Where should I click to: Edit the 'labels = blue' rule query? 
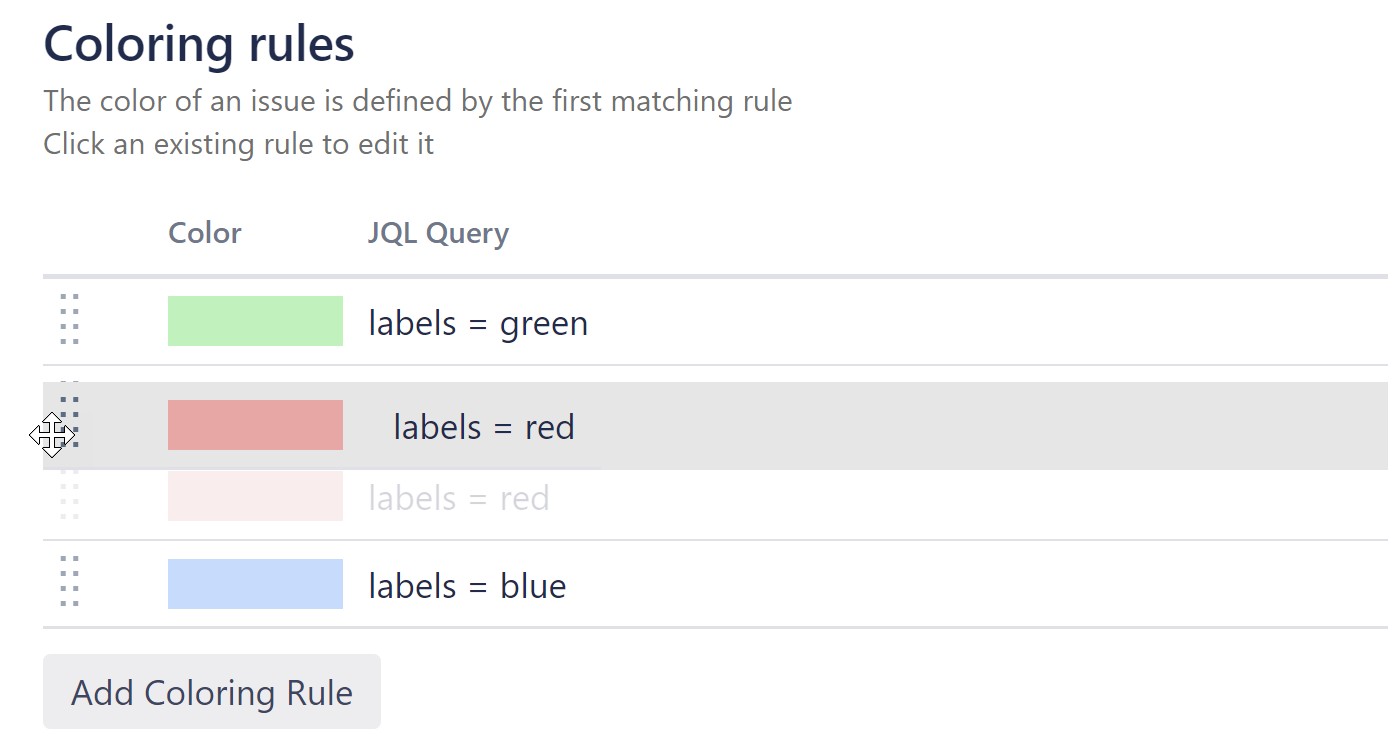click(467, 585)
